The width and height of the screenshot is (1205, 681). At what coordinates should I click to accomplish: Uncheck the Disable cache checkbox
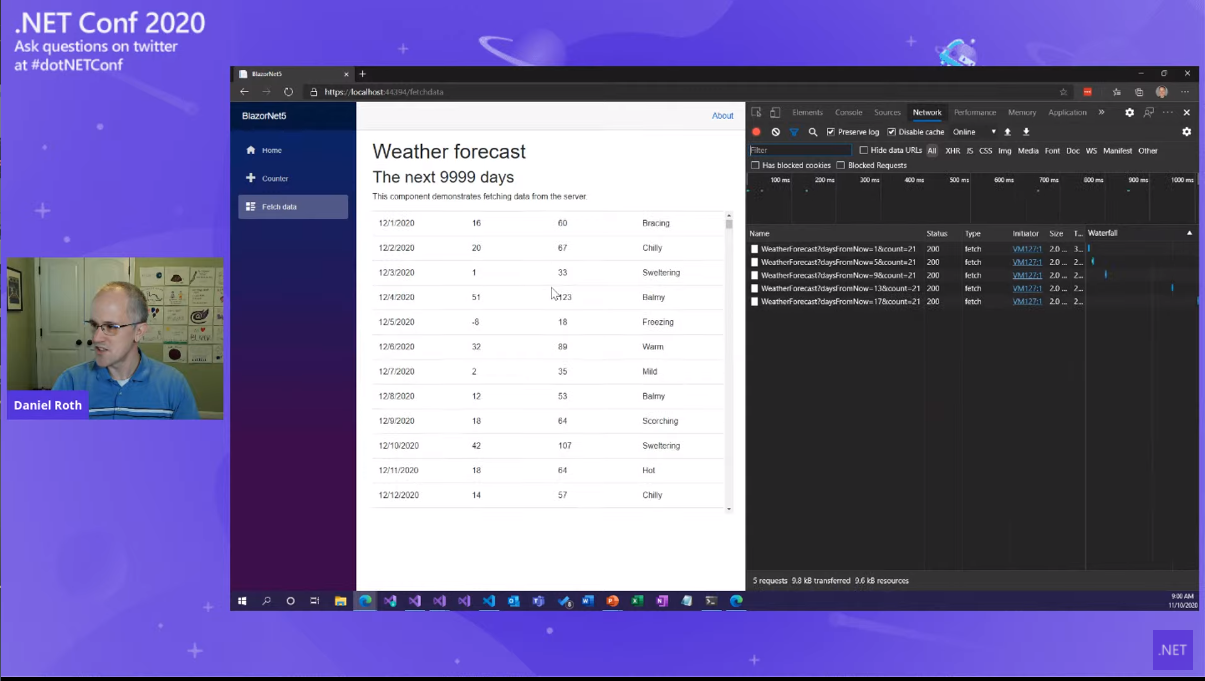click(891, 132)
